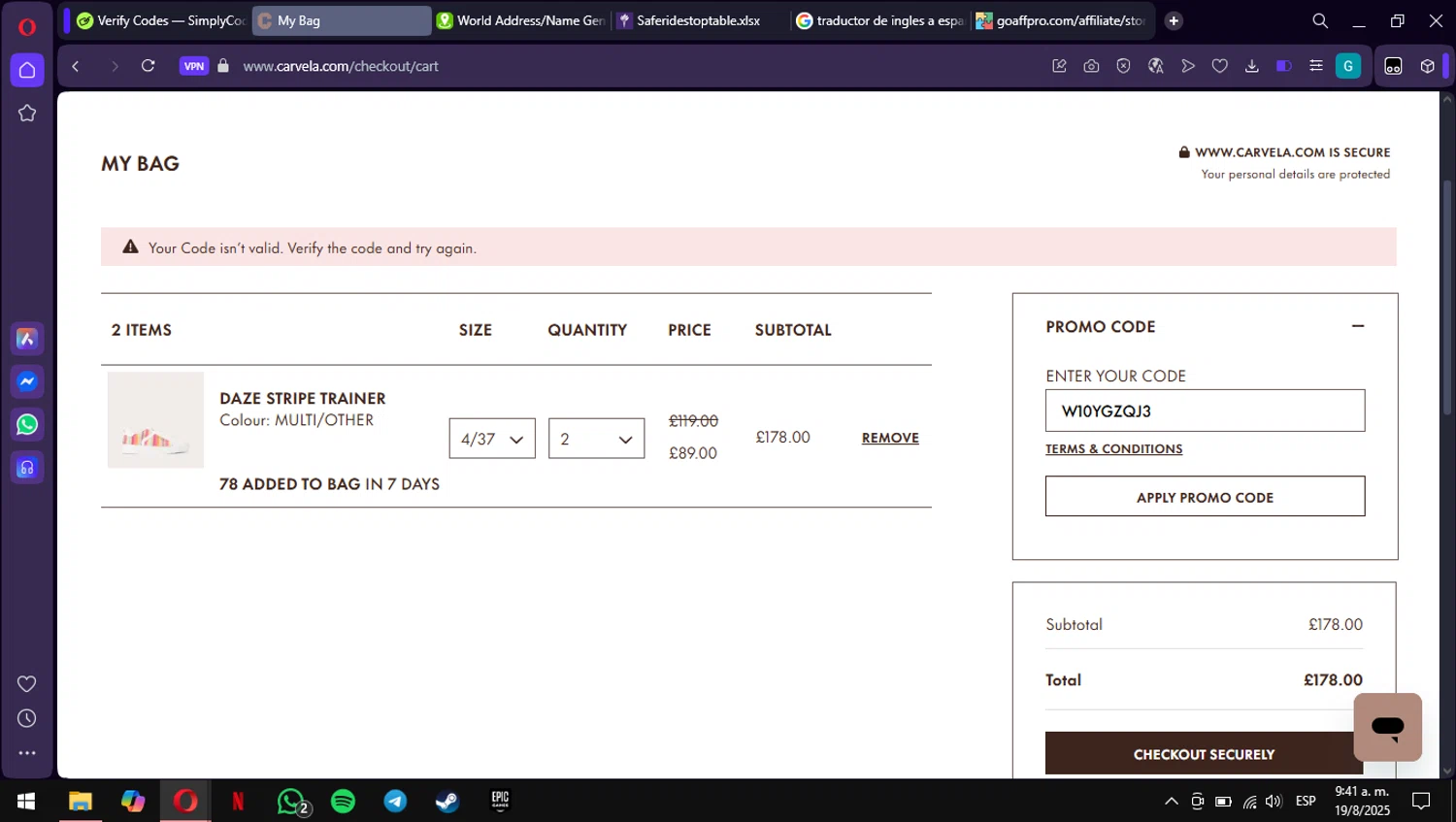Open browsing history clock icon
Image resolution: width=1456 pixels, height=822 pixels.
tap(27, 718)
